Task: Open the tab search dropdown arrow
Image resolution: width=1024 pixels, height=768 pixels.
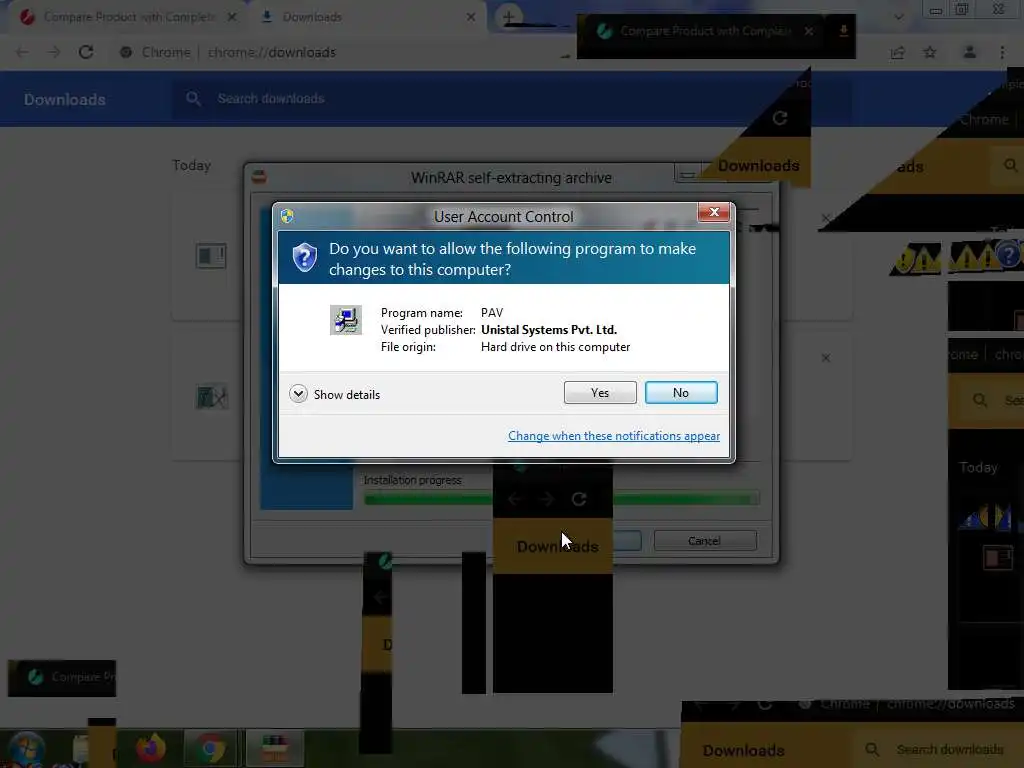Action: (899, 17)
